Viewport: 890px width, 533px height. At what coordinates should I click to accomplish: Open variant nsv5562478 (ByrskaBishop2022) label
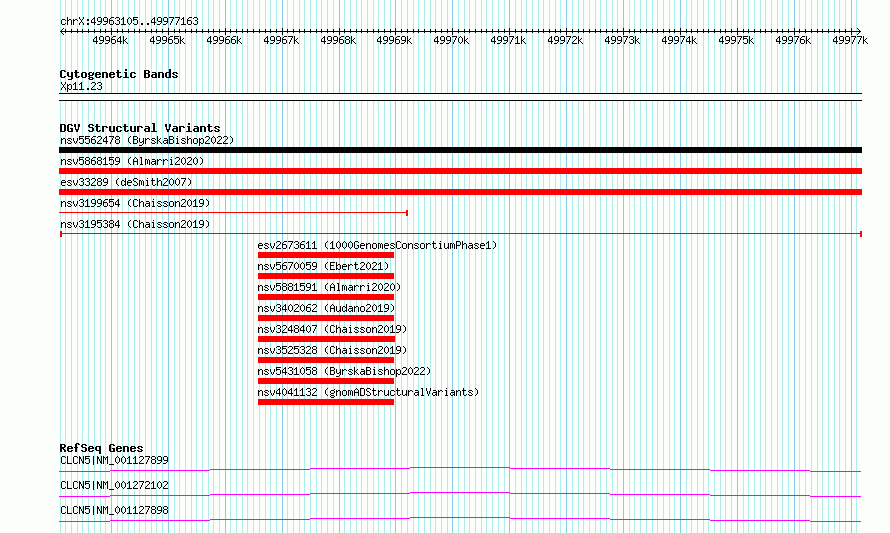click(x=147, y=140)
